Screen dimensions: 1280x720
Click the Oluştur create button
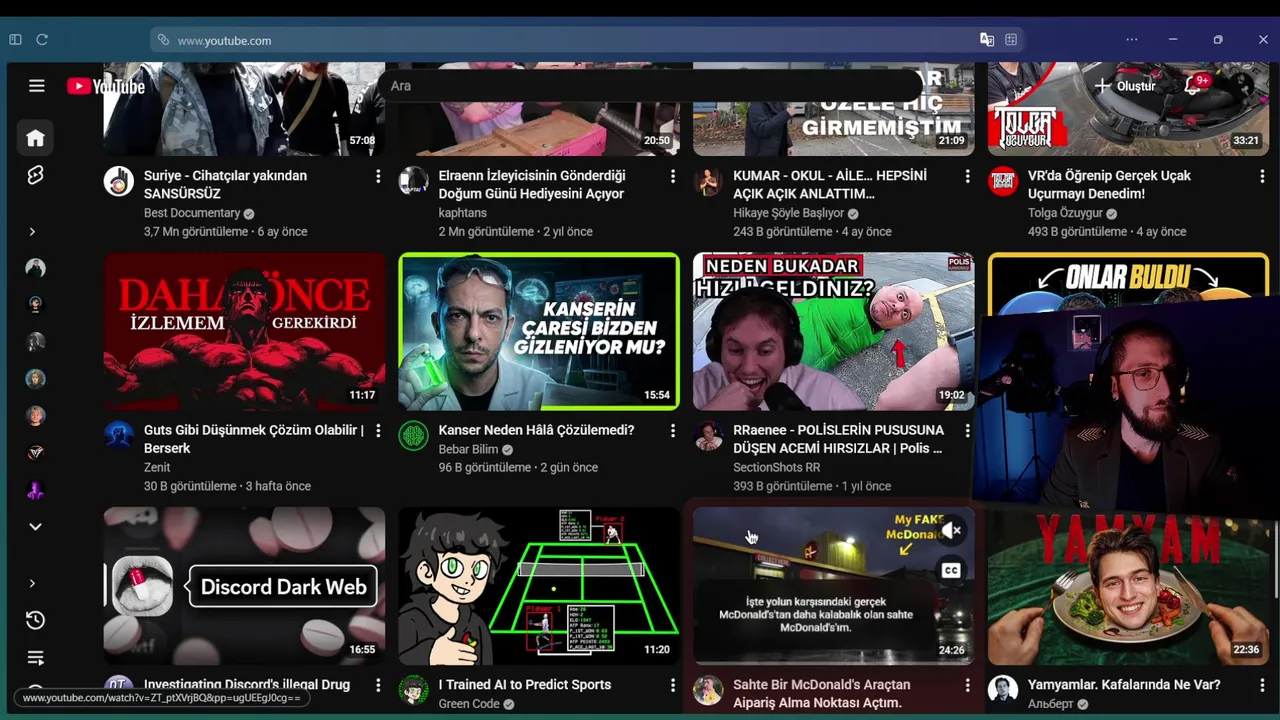point(1125,86)
